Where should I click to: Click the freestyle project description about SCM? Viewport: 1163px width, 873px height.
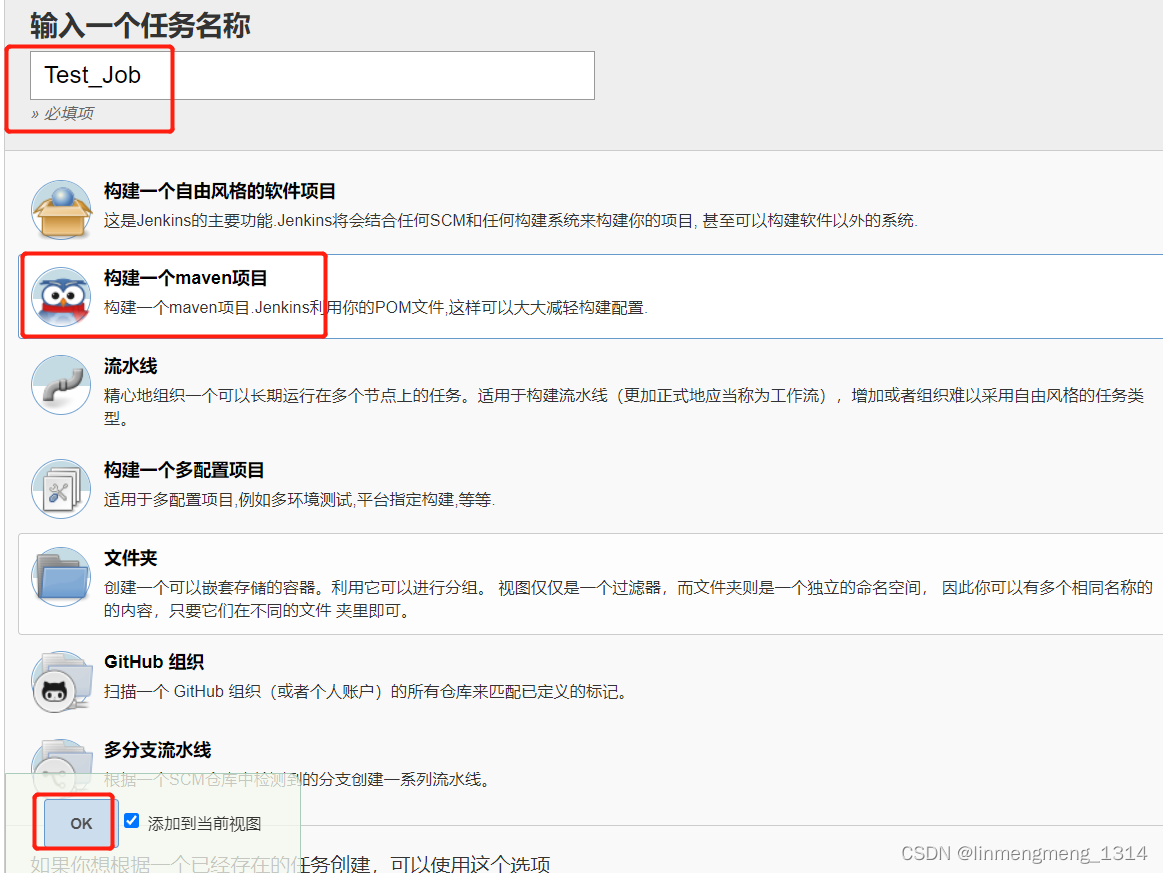pos(510,221)
